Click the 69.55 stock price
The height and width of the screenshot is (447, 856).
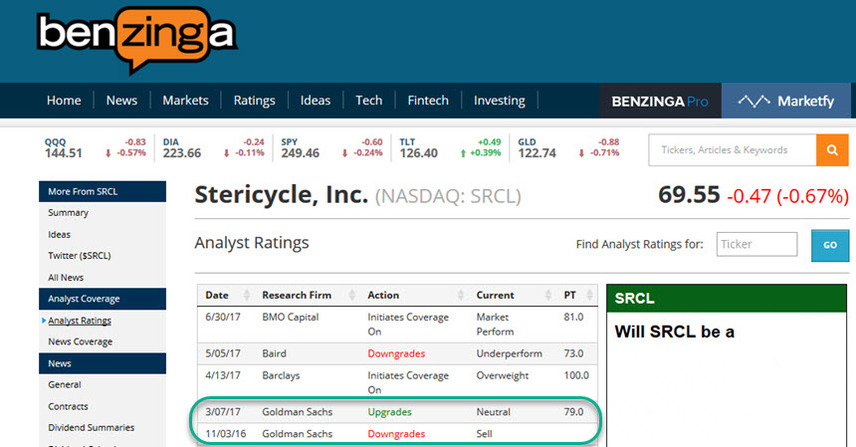pyautogui.click(x=689, y=195)
